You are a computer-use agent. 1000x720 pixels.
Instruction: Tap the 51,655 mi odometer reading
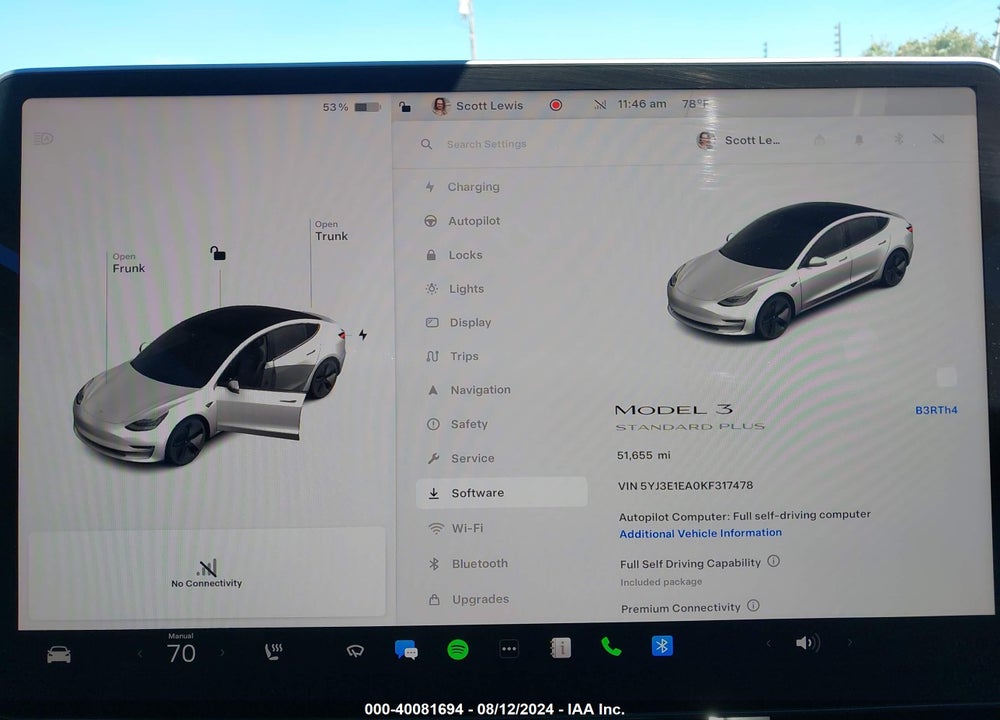tap(643, 455)
